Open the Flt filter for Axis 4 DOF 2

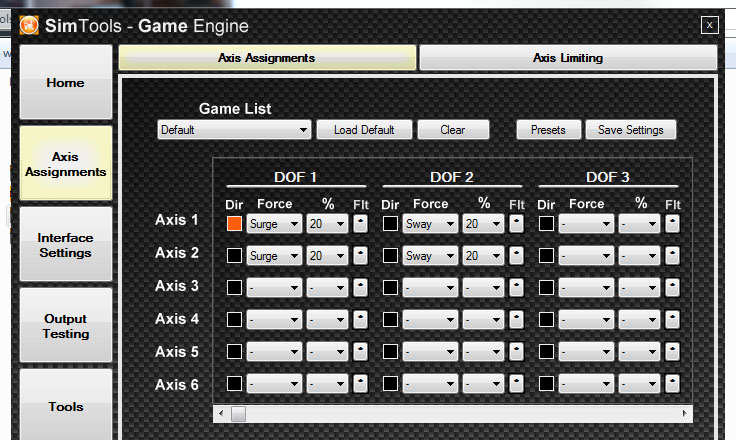516,319
